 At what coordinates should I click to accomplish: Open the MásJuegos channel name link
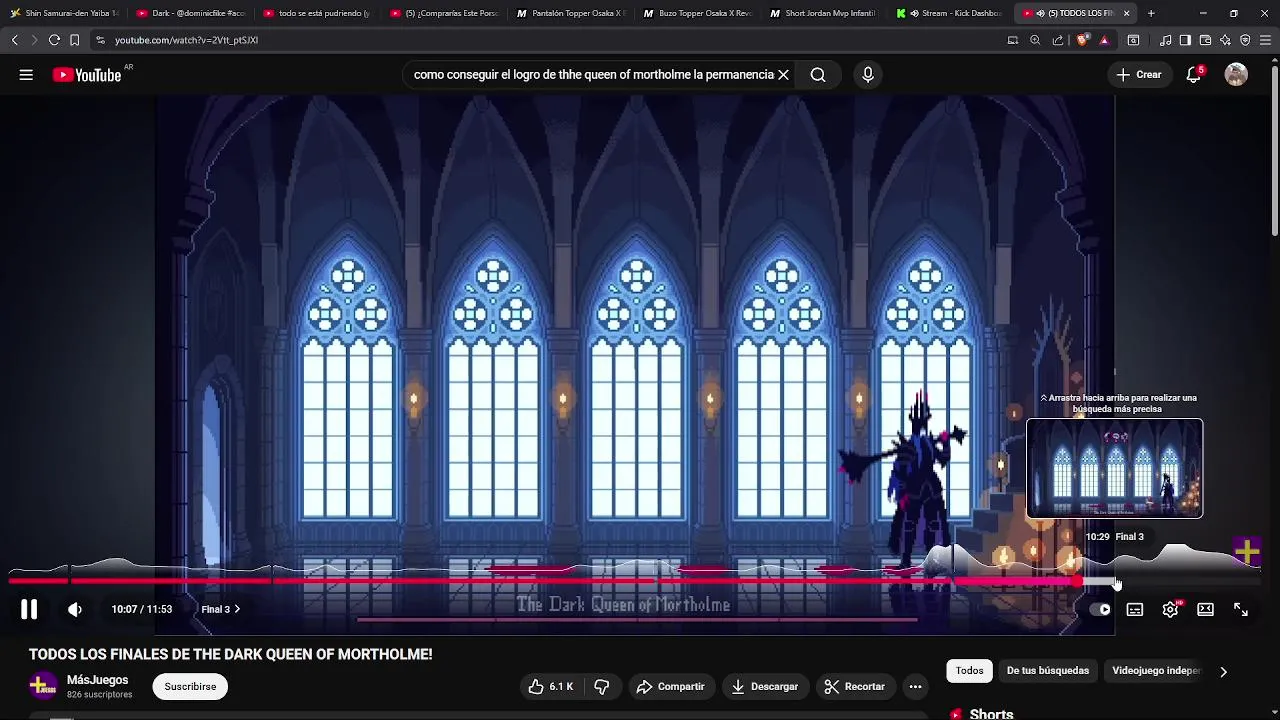(97, 680)
